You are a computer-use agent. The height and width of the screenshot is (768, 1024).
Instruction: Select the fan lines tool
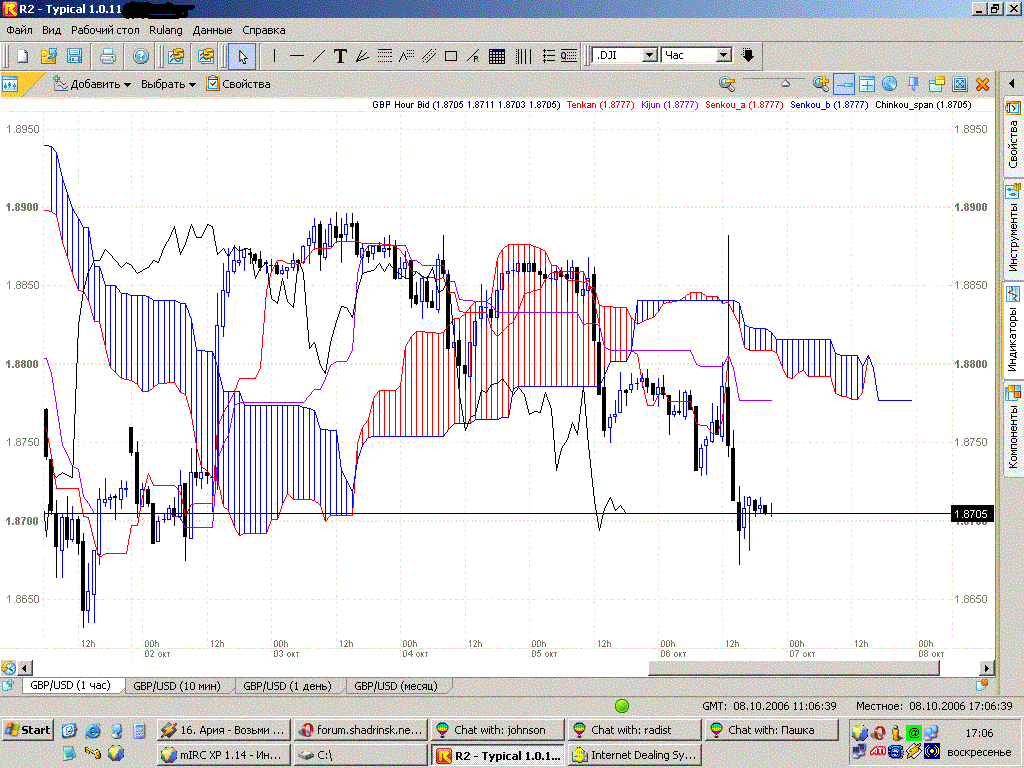(362, 56)
